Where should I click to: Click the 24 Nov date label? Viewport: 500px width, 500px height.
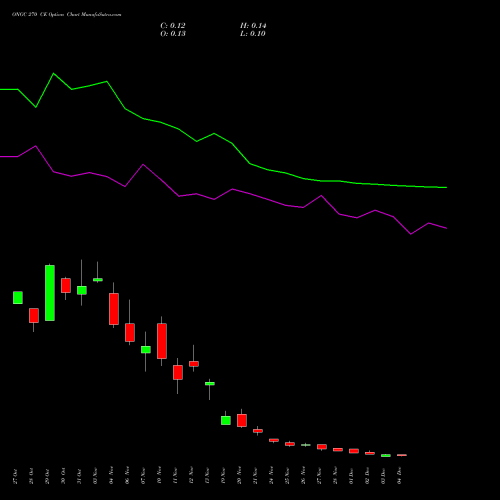coord(271,476)
